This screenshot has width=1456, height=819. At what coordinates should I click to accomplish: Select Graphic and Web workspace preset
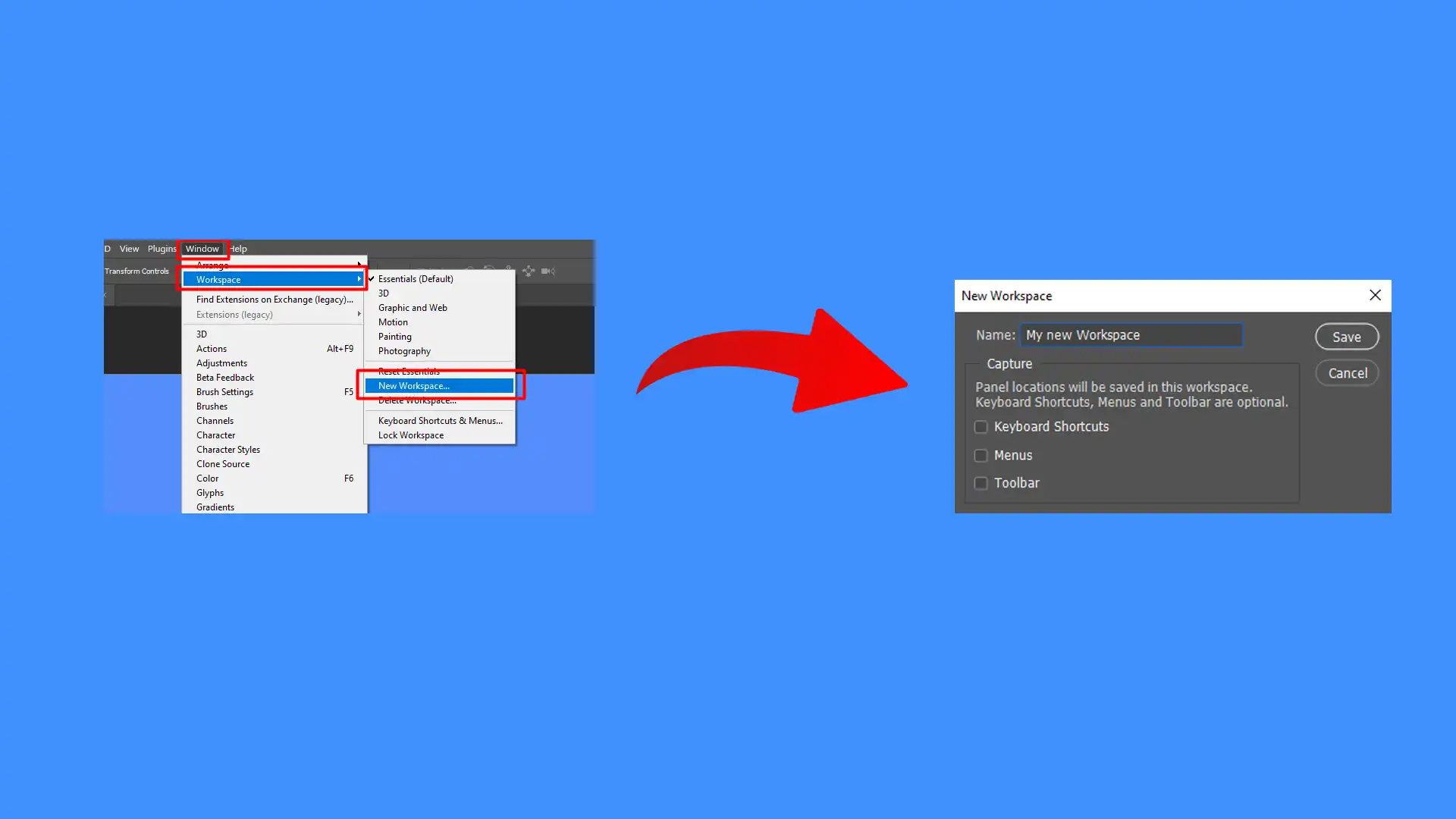pos(412,307)
